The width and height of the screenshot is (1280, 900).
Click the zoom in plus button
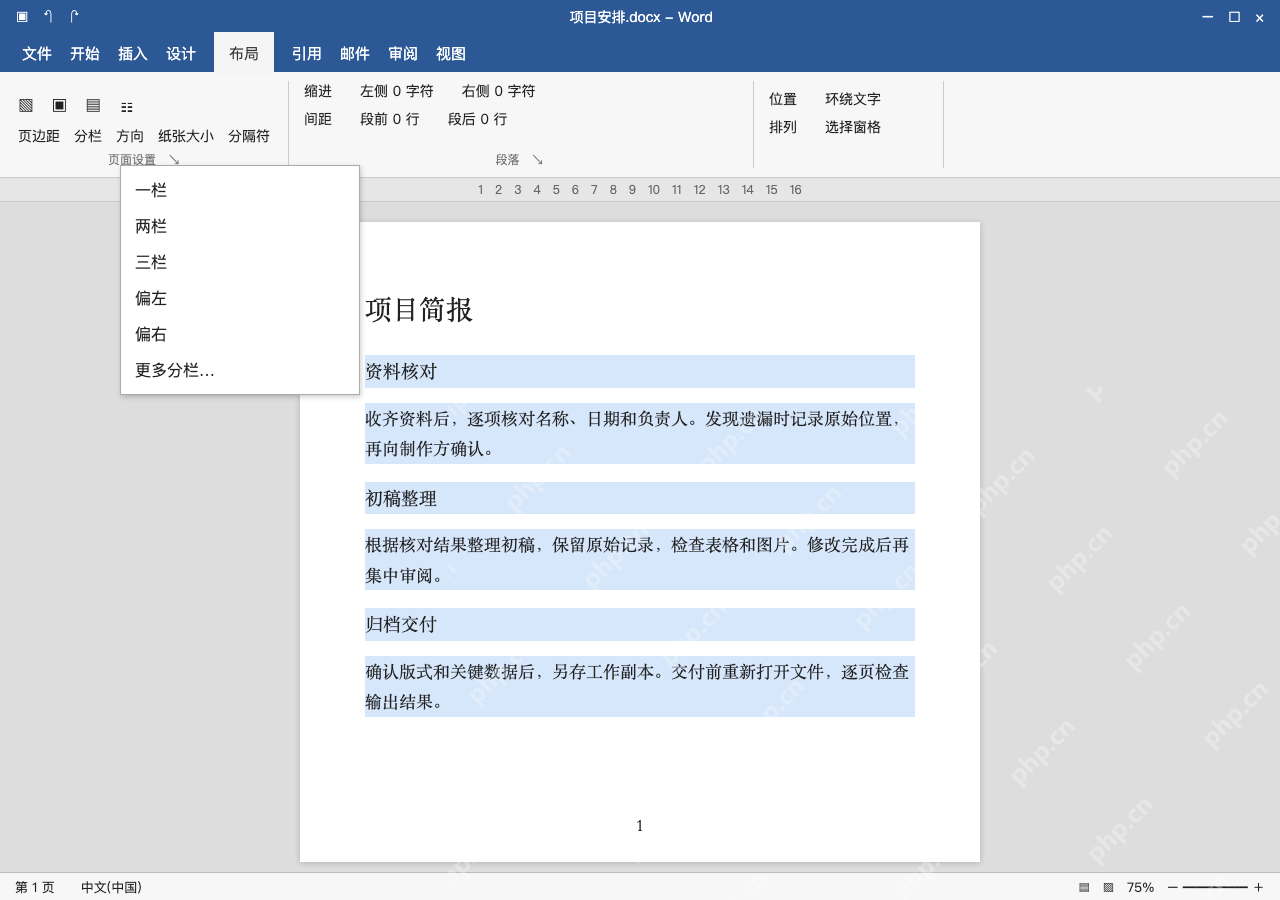pyautogui.click(x=1258, y=887)
